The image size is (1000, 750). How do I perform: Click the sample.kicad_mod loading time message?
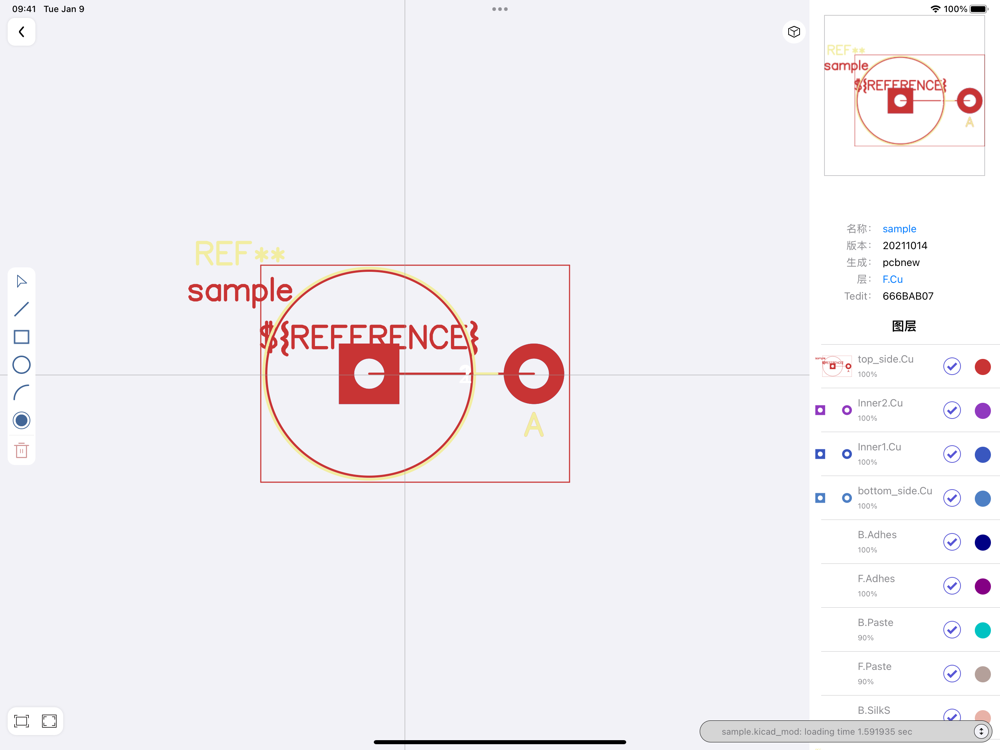[816, 732]
